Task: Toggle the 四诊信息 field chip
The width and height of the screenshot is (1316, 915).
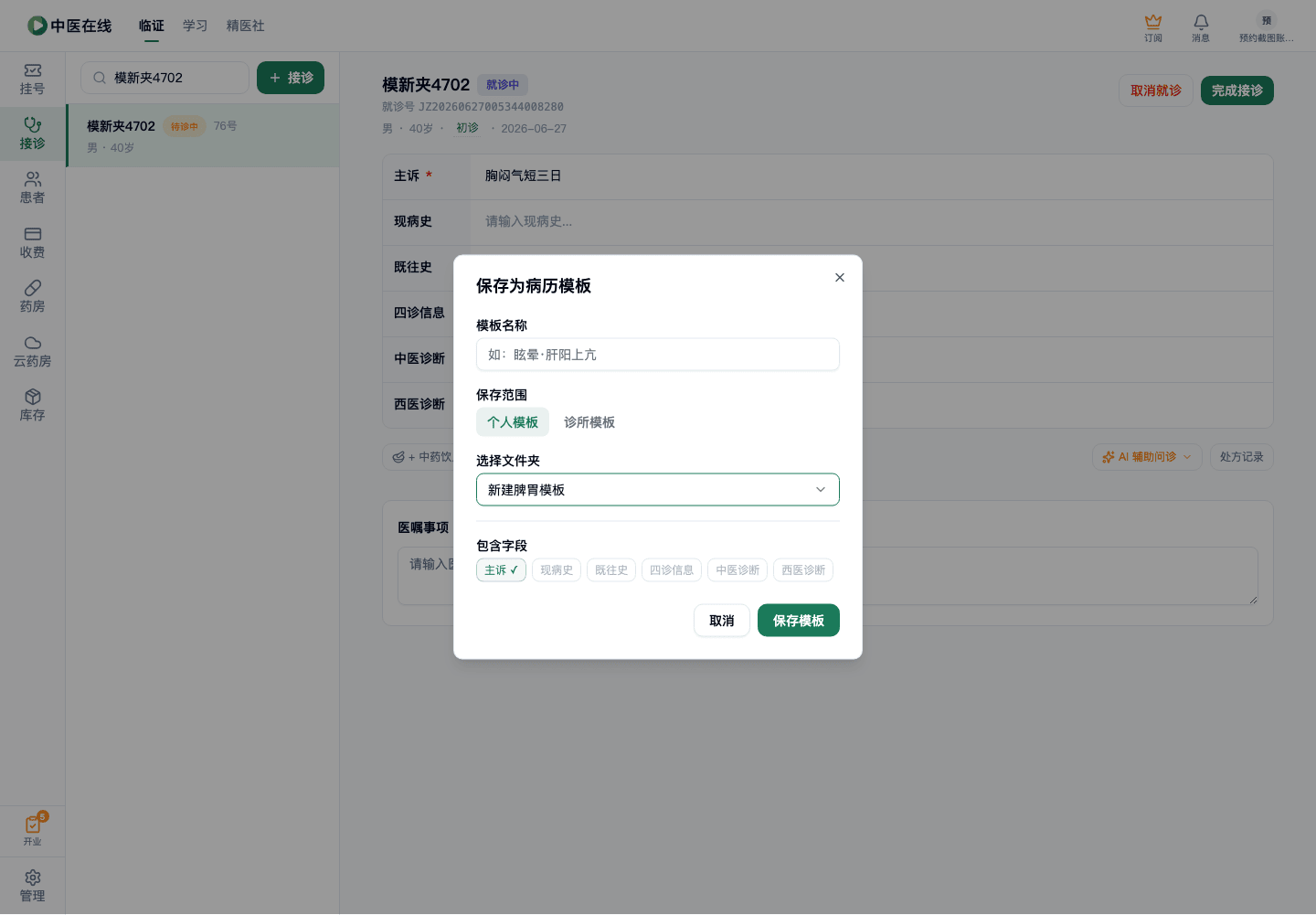Action: coord(672,570)
